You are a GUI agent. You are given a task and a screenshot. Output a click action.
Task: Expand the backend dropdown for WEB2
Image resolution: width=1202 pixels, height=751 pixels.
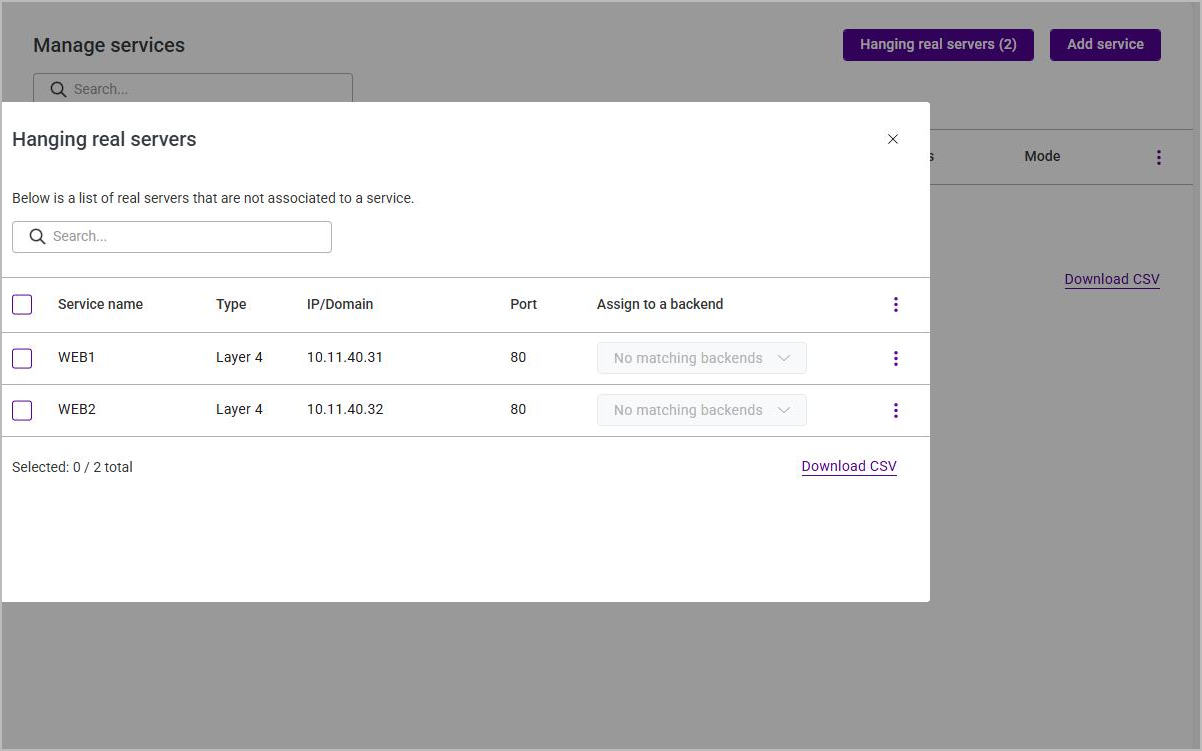pos(702,410)
